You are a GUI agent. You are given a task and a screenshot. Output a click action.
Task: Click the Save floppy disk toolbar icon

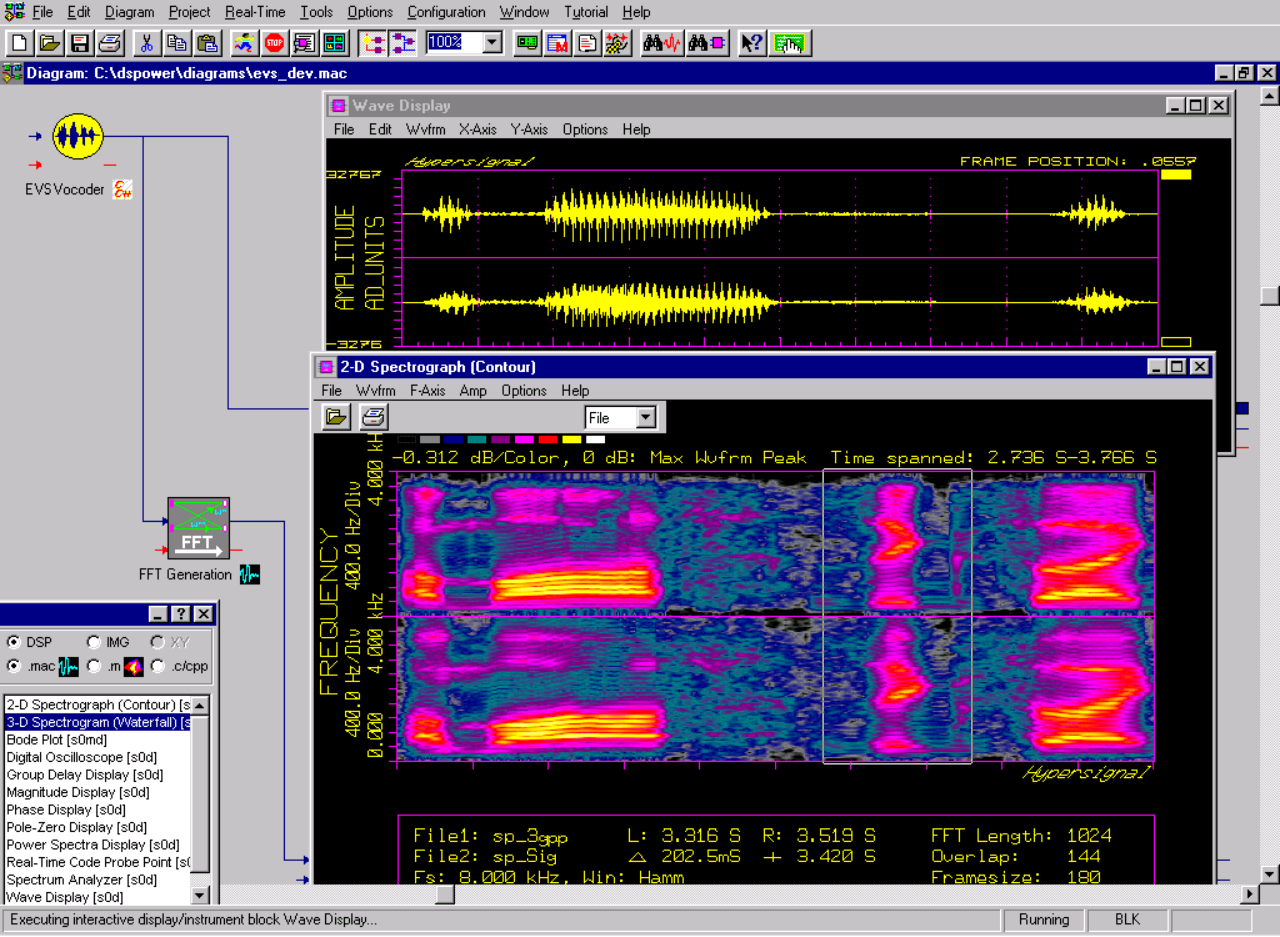click(x=80, y=43)
